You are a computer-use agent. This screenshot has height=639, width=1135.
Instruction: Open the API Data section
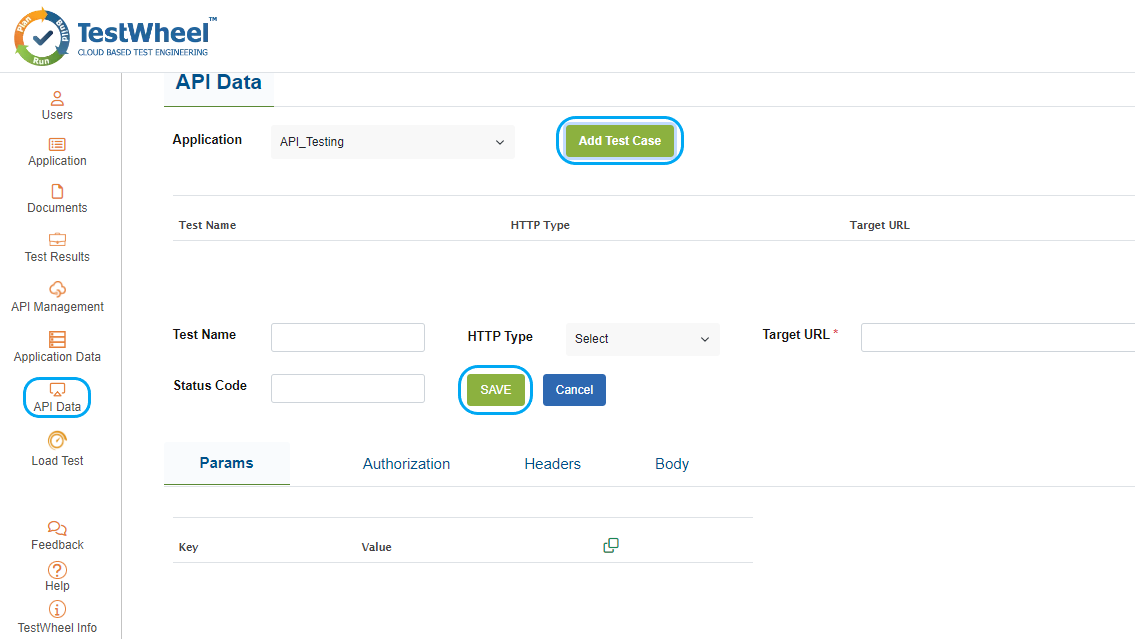pyautogui.click(x=56, y=397)
